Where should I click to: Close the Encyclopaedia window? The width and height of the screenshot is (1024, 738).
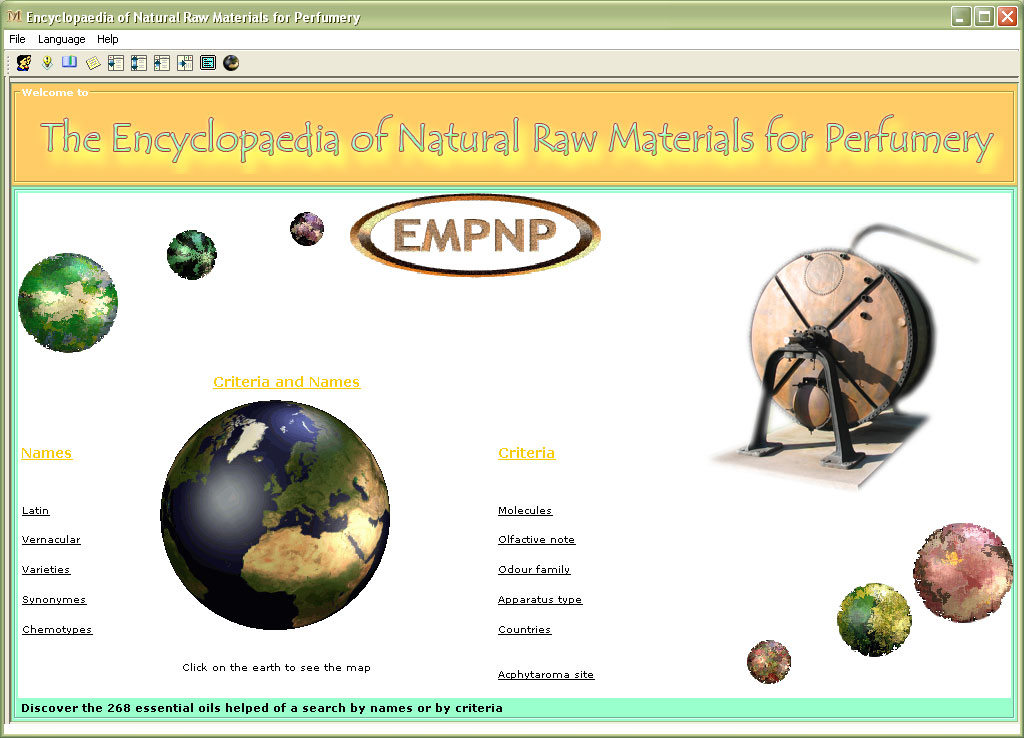[x=1007, y=16]
